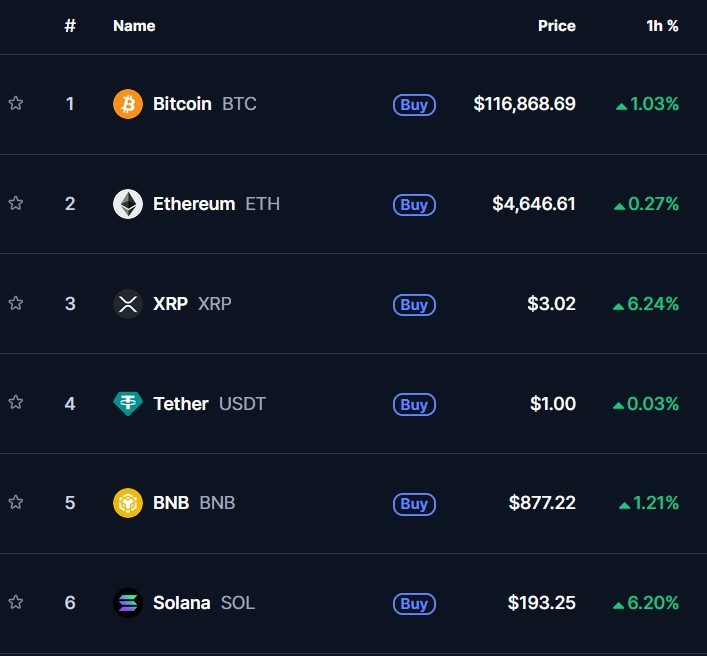Buy XRP using its Buy button
This screenshot has height=656, width=707.
(414, 305)
